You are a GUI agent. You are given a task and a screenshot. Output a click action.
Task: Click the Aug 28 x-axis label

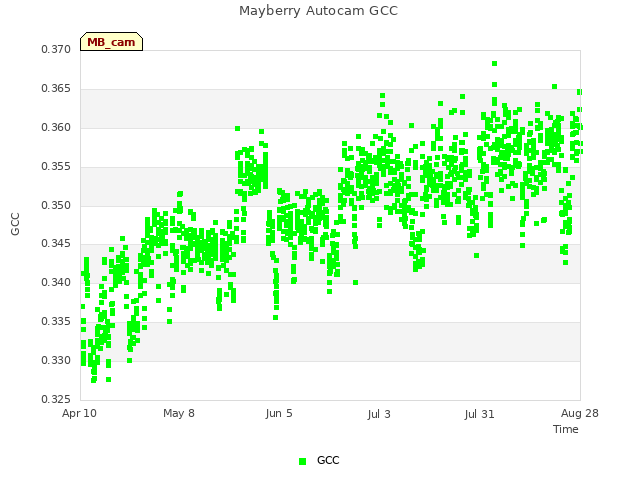click(x=580, y=413)
